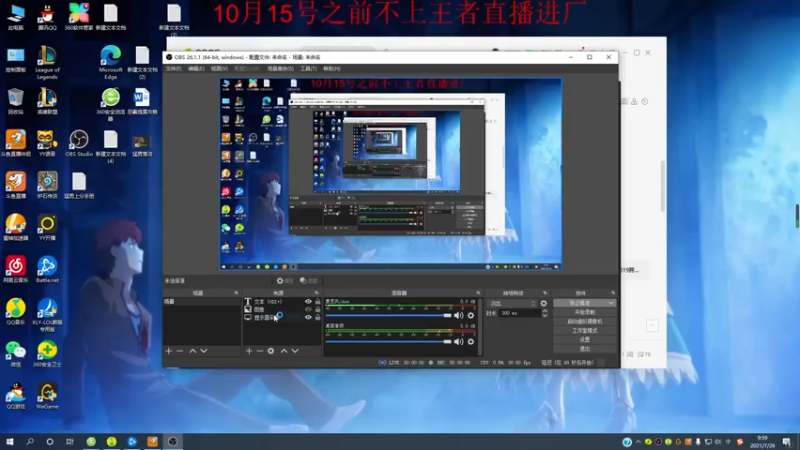Open the Battle.net desktop icon

[x=47, y=269]
